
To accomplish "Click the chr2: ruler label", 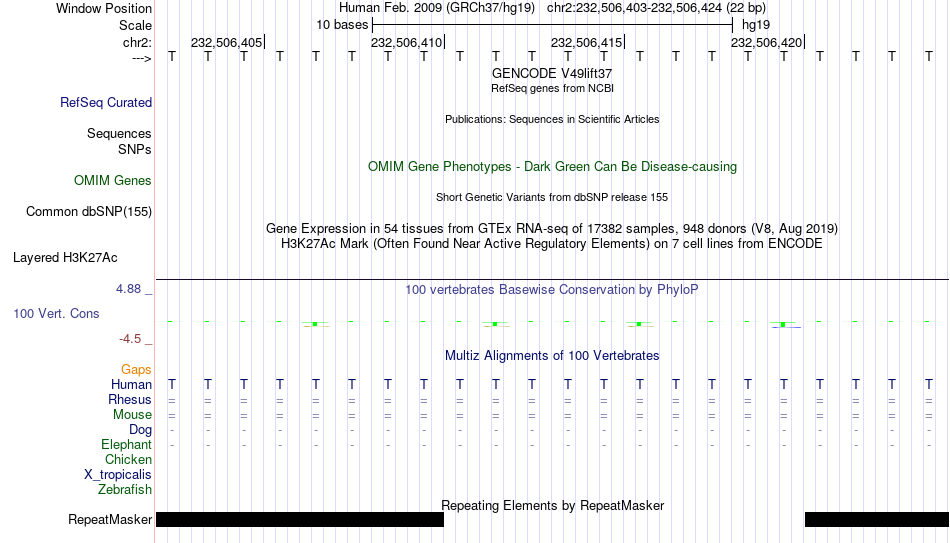I will tap(138, 42).
